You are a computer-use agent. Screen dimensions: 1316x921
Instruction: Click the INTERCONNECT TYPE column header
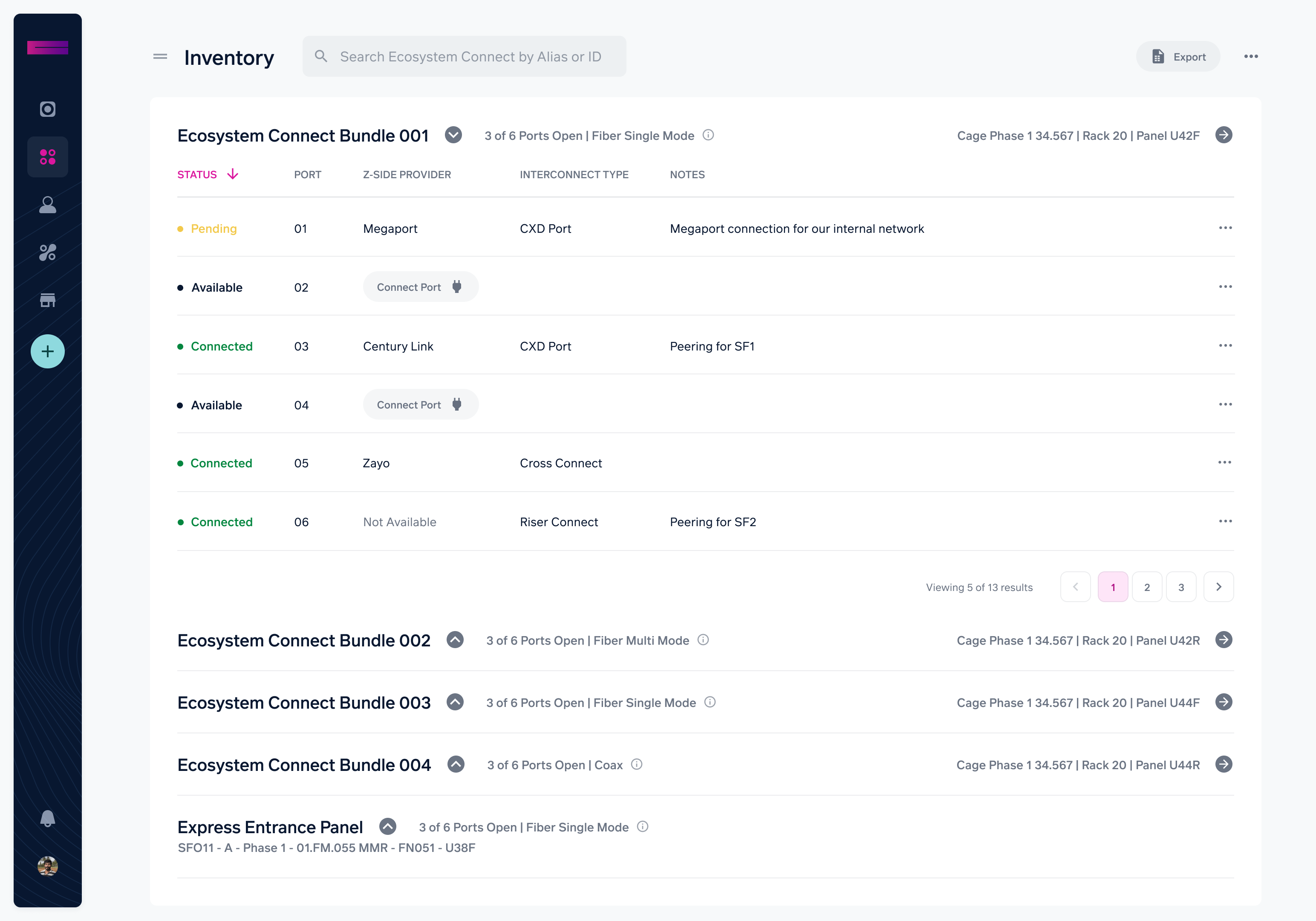(x=574, y=174)
